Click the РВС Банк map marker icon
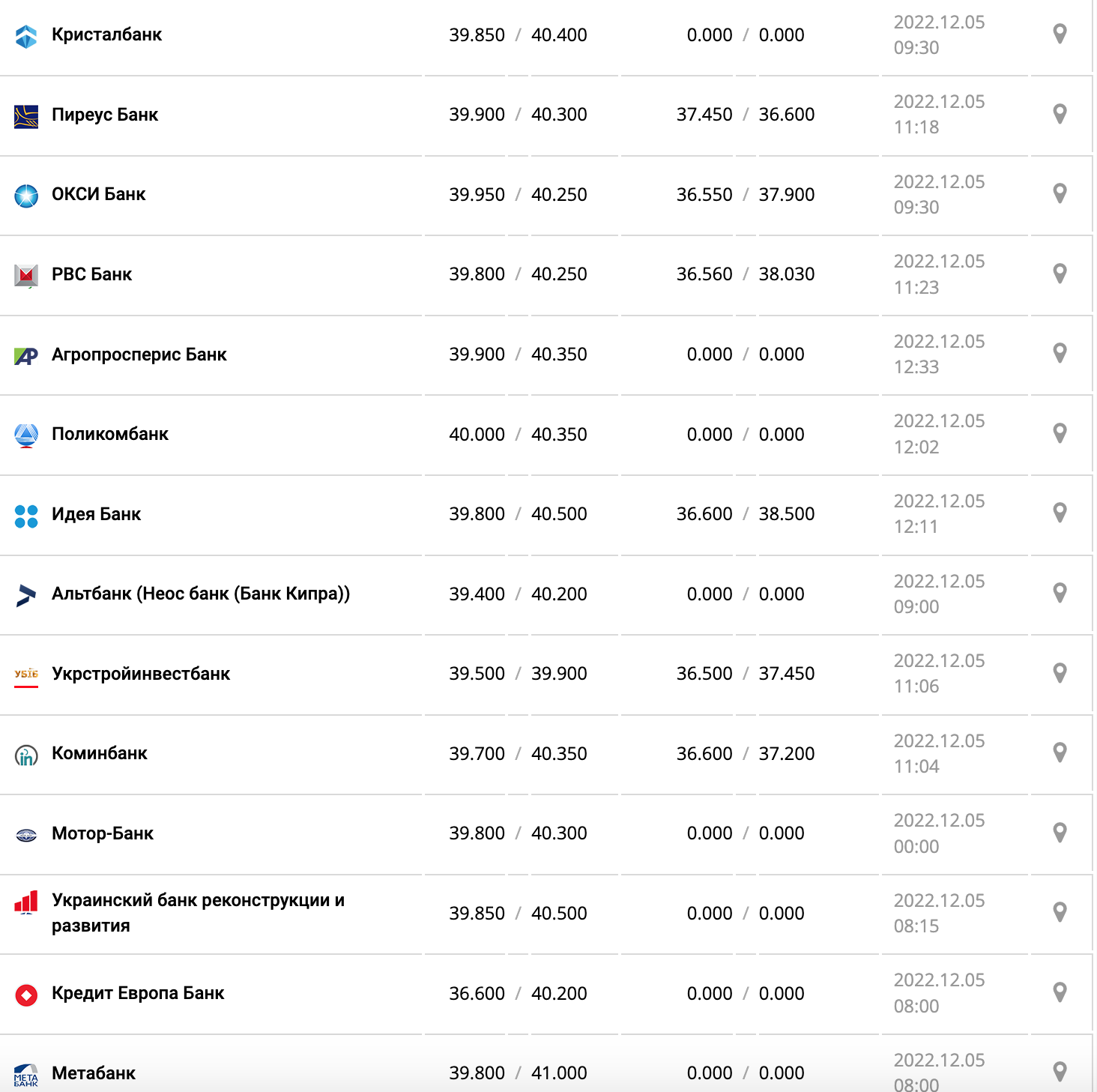This screenshot has height=1092, width=1097. tap(1060, 274)
